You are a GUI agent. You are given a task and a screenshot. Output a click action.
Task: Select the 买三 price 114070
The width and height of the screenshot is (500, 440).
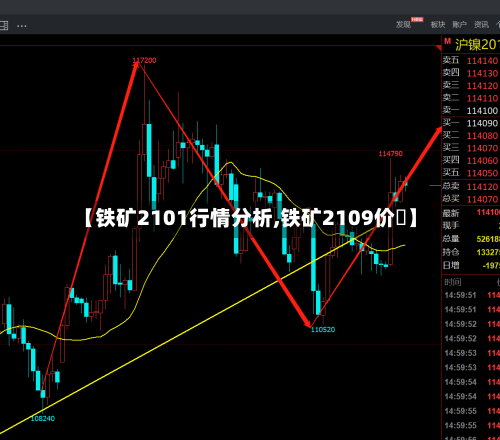pyautogui.click(x=482, y=148)
